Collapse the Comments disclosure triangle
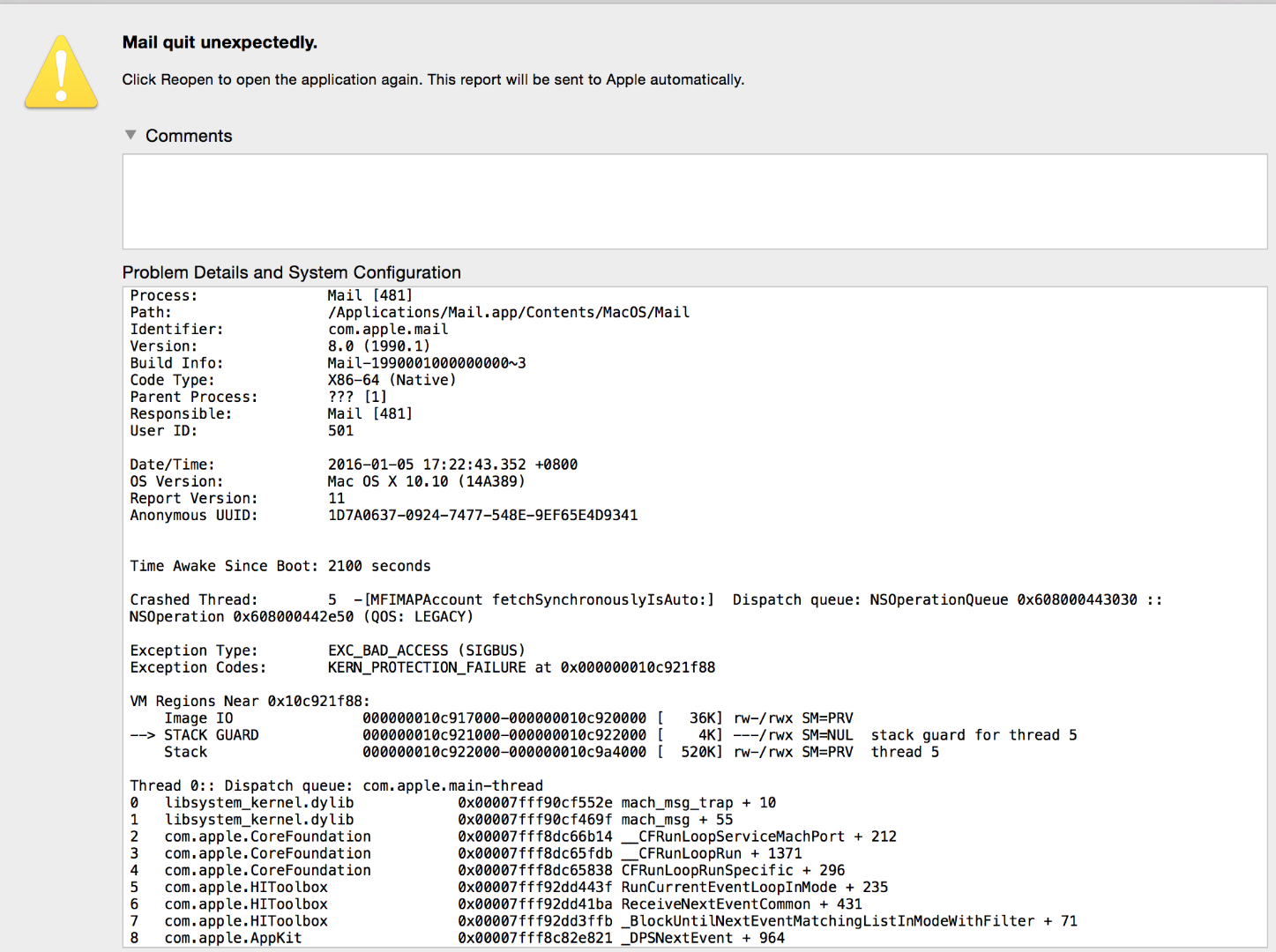This screenshot has height=952, width=1276. [131, 135]
